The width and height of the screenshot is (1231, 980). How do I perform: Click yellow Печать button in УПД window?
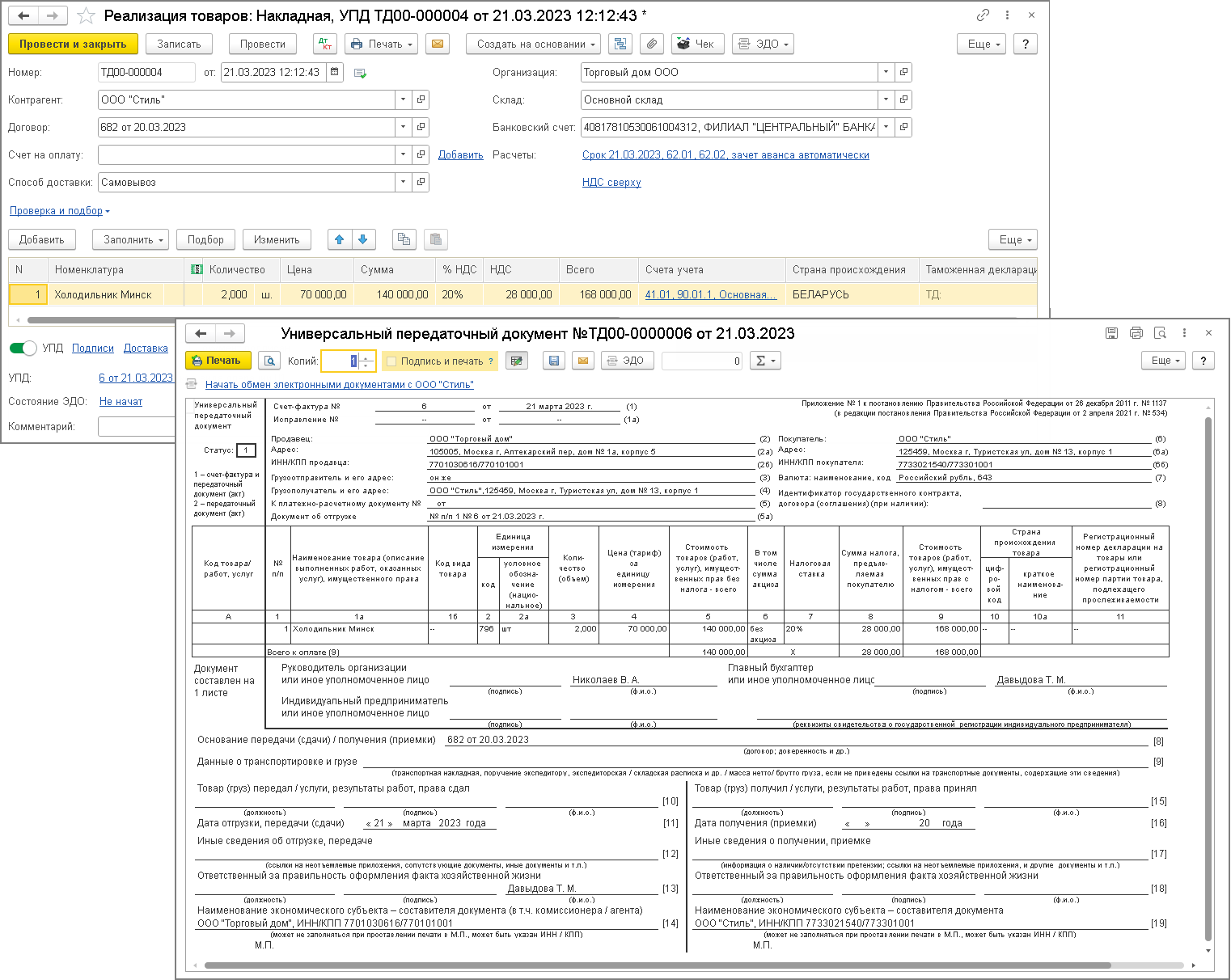coord(218,361)
